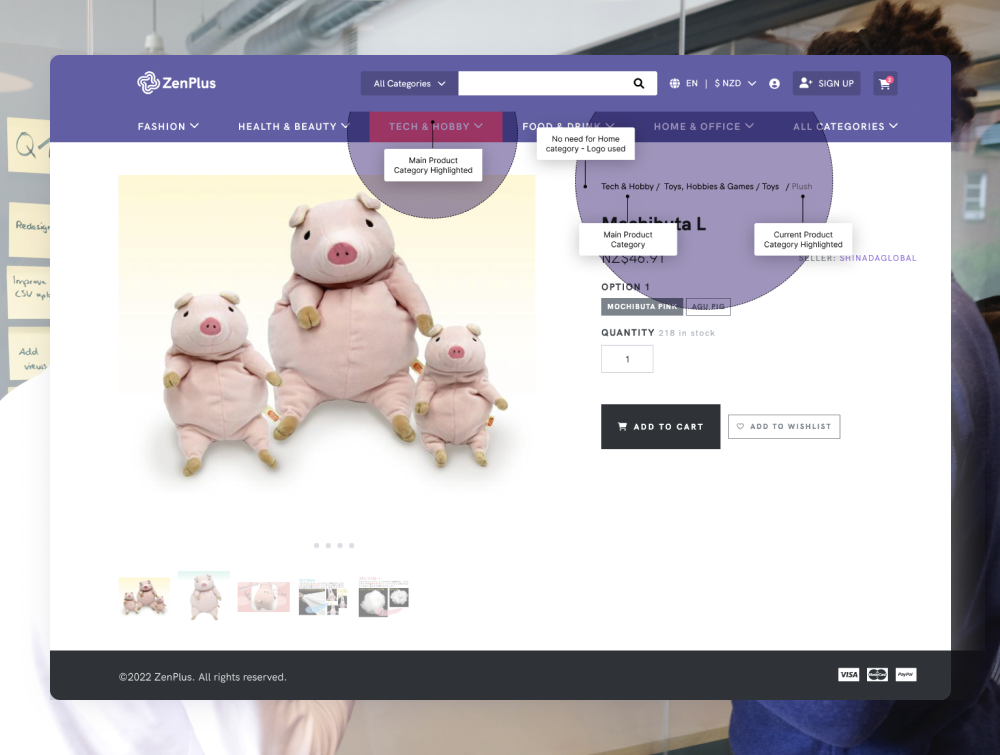Screen dimensions: 1000x755
Task: Select the second product option beside Mochibuta Pink
Action: (x=708, y=307)
